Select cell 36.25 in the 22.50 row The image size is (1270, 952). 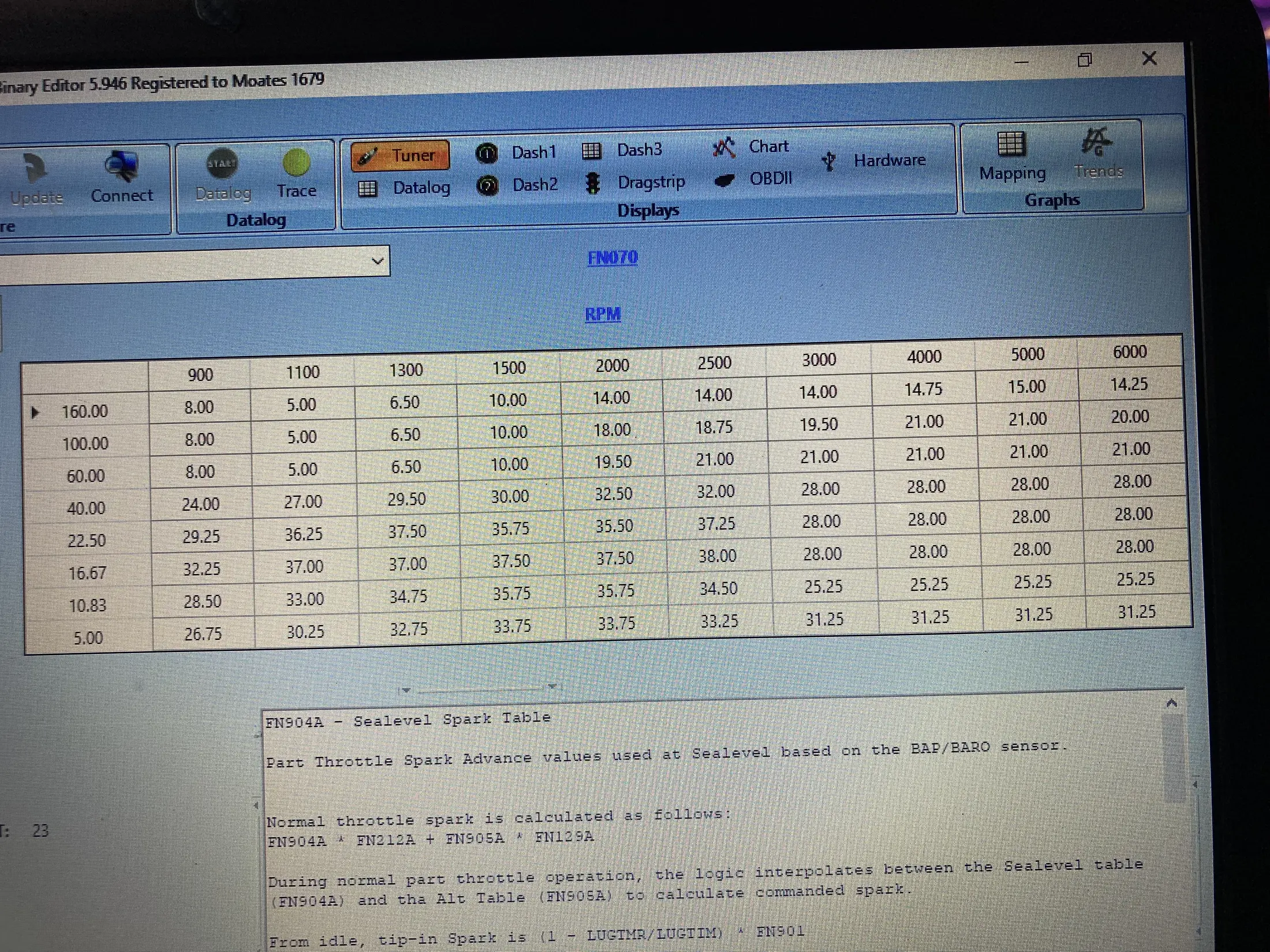[x=303, y=534]
